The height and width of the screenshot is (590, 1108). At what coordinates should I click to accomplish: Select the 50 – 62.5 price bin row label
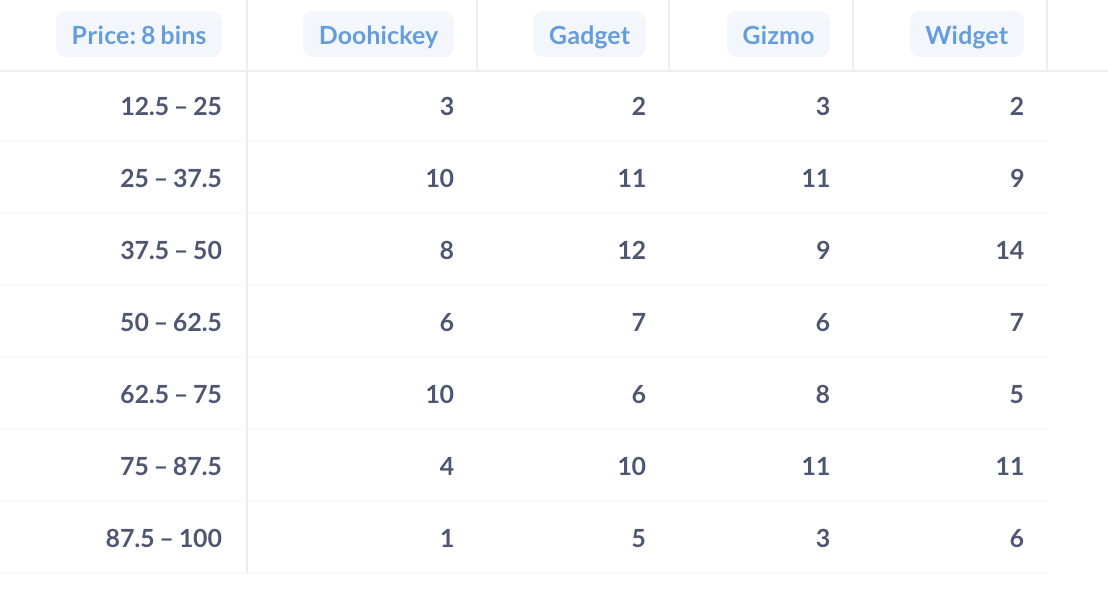(170, 321)
